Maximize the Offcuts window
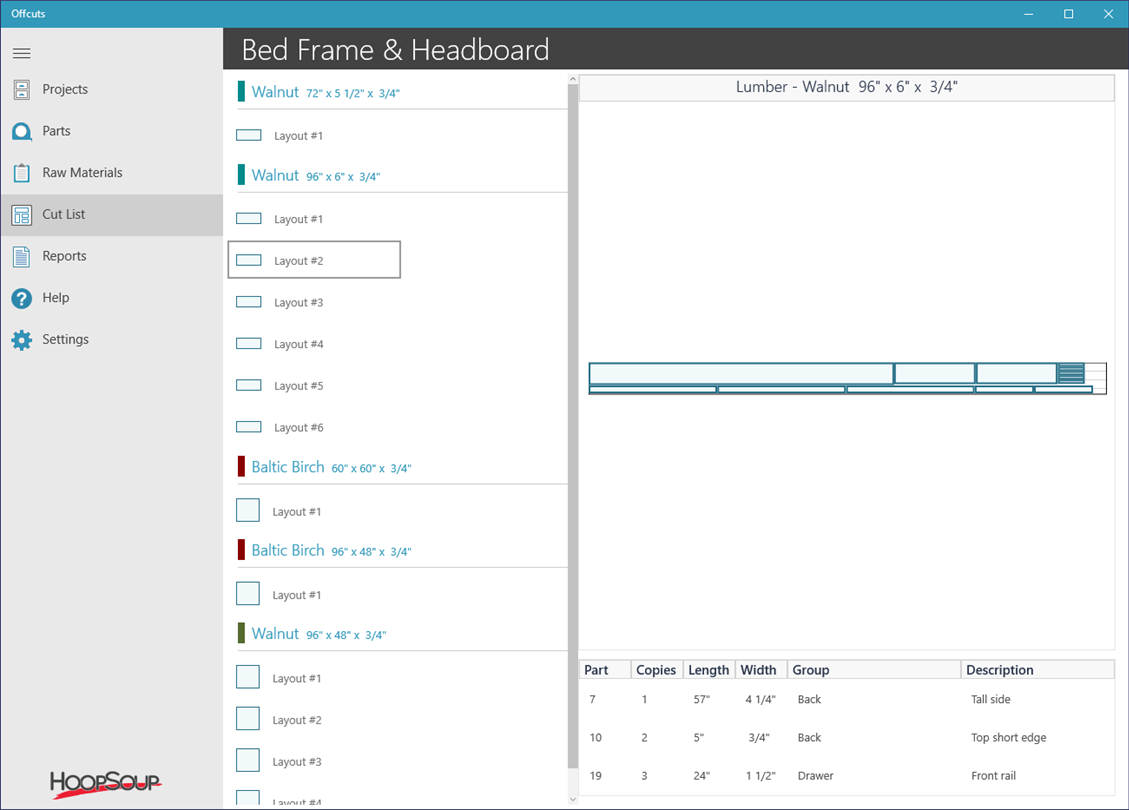The image size is (1129, 810). (x=1069, y=14)
